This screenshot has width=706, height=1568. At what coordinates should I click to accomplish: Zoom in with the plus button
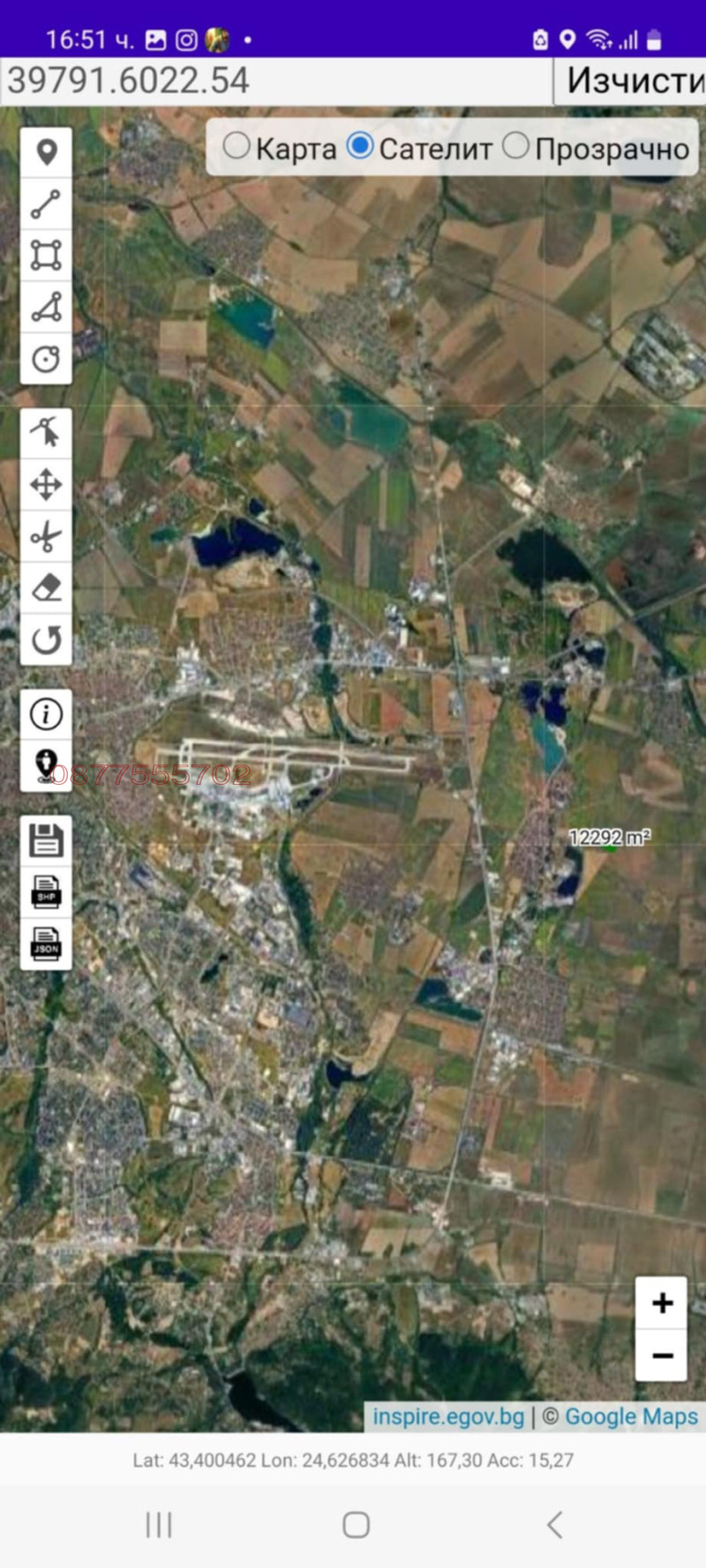tap(662, 1303)
